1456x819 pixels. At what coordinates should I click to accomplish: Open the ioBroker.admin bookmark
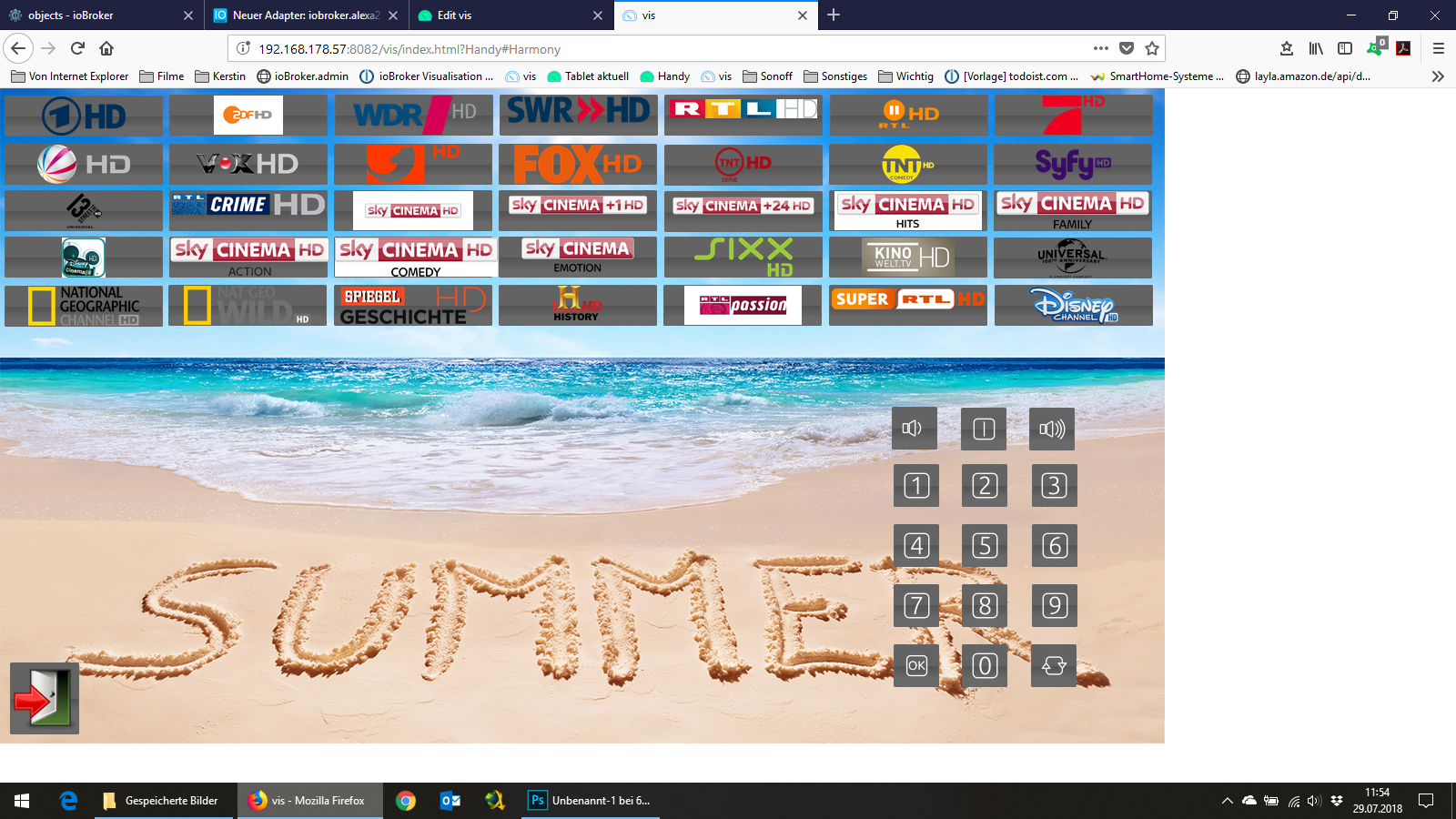302,76
